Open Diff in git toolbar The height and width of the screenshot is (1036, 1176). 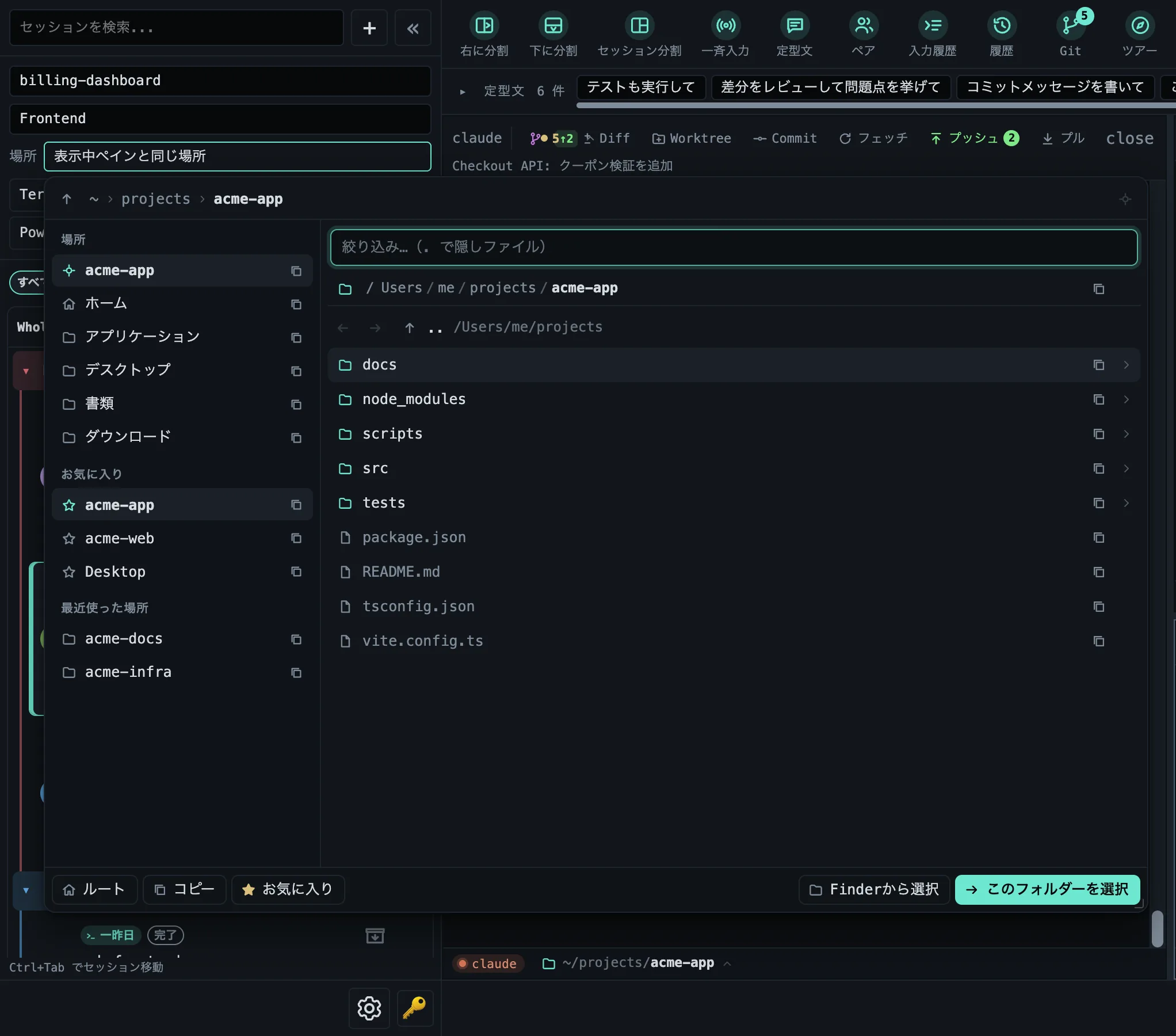pos(607,138)
